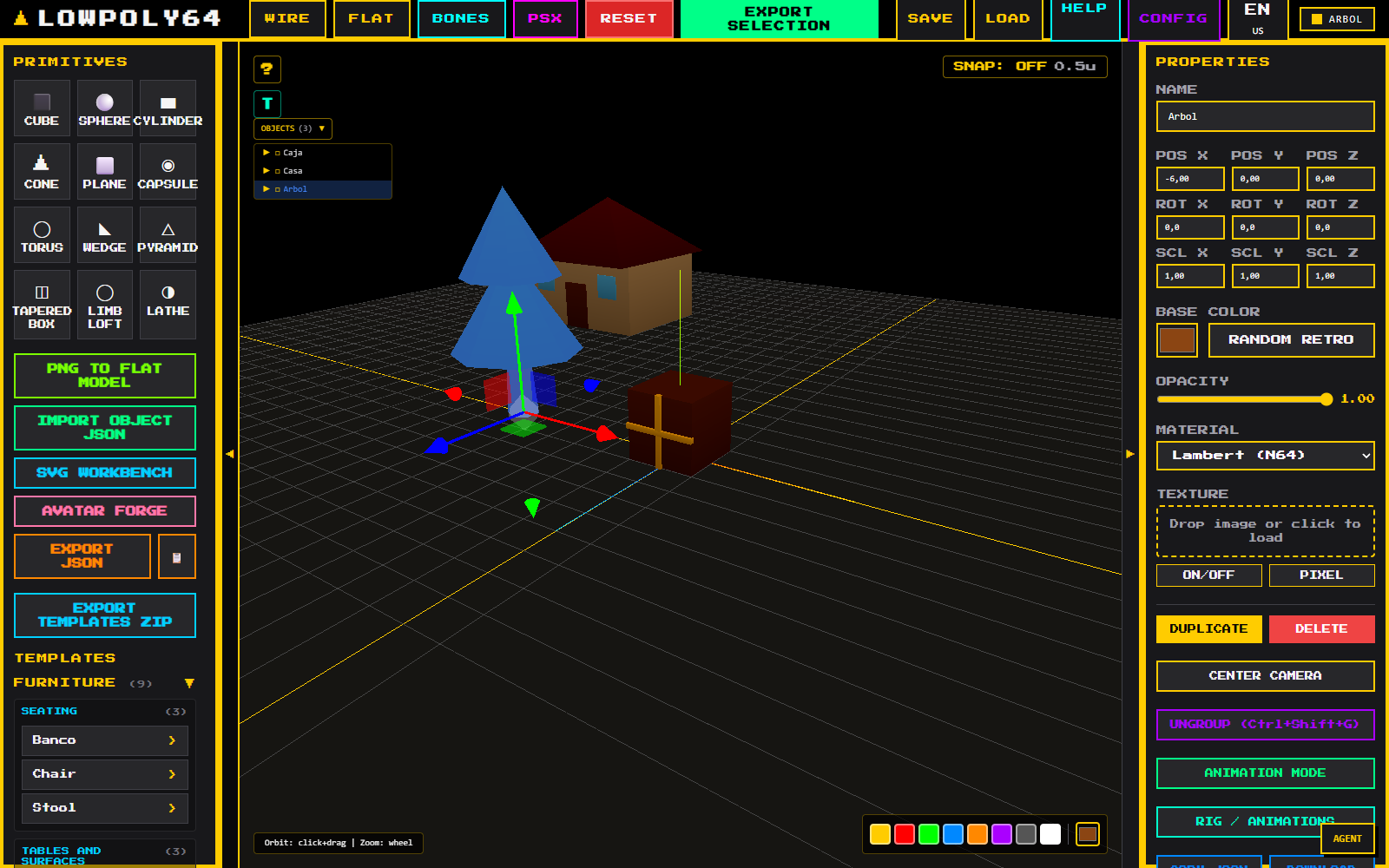This screenshot has width=1389, height=868.
Task: Add a Tapered Box primitive
Action: pyautogui.click(x=42, y=305)
